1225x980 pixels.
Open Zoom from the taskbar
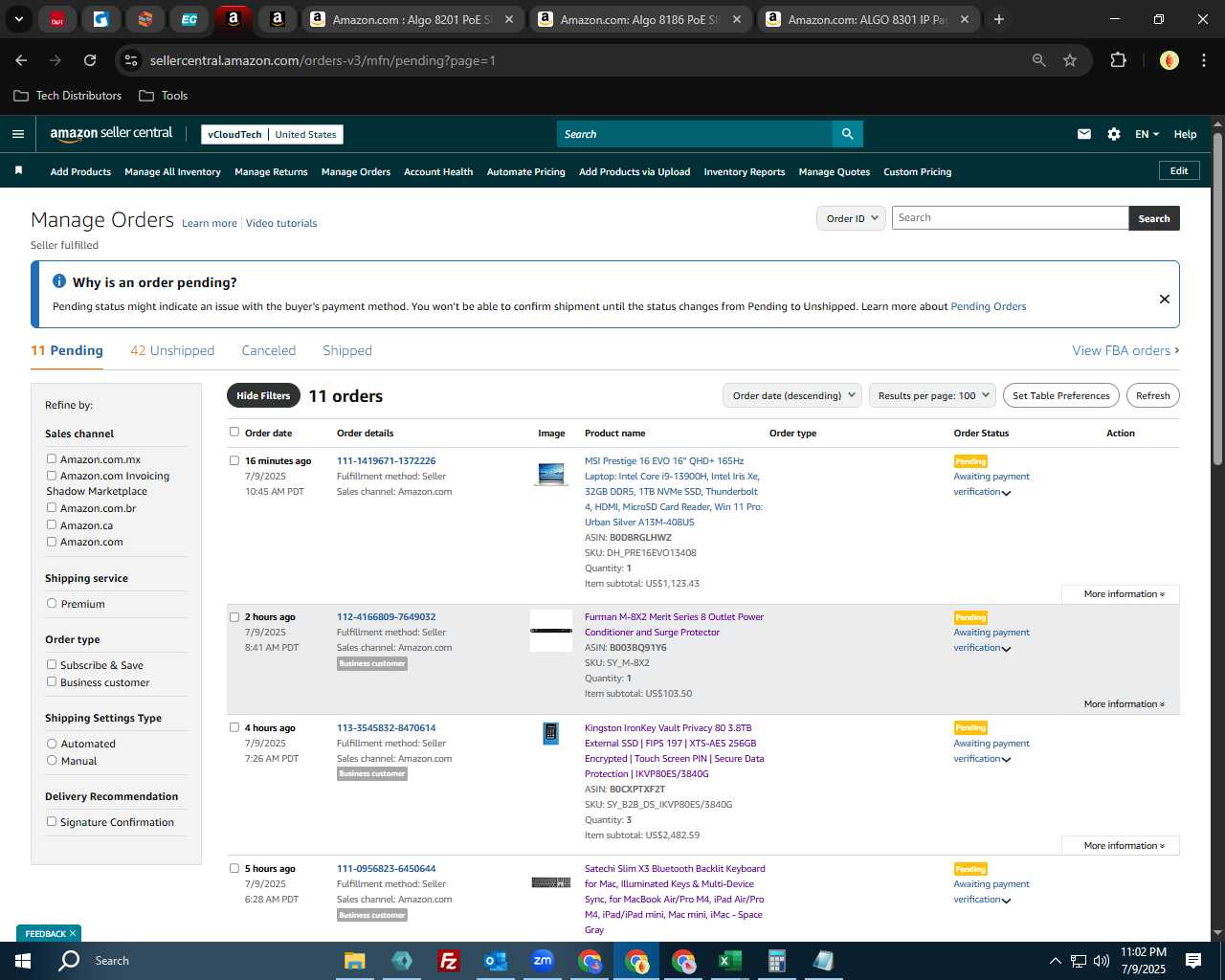coord(543,961)
